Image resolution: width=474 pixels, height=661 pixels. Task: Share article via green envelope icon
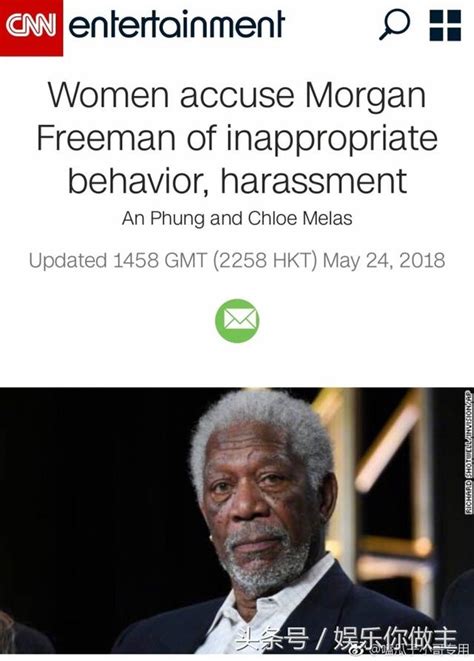237,320
